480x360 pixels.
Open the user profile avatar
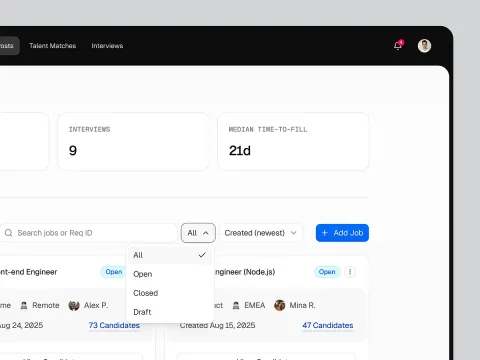(424, 46)
